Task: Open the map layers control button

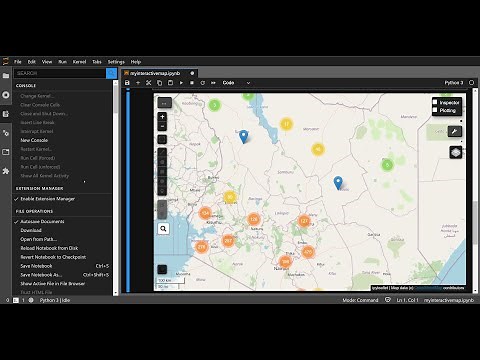Action: pyautogui.click(x=455, y=153)
